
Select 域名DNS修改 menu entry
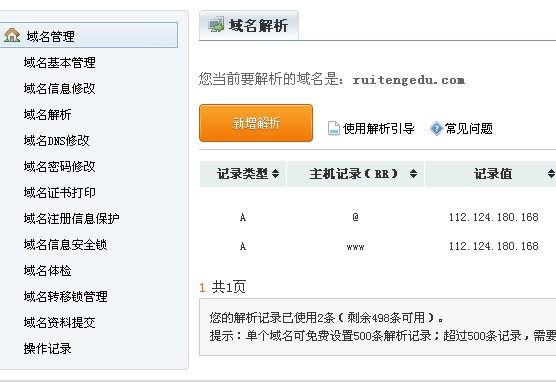(x=56, y=141)
